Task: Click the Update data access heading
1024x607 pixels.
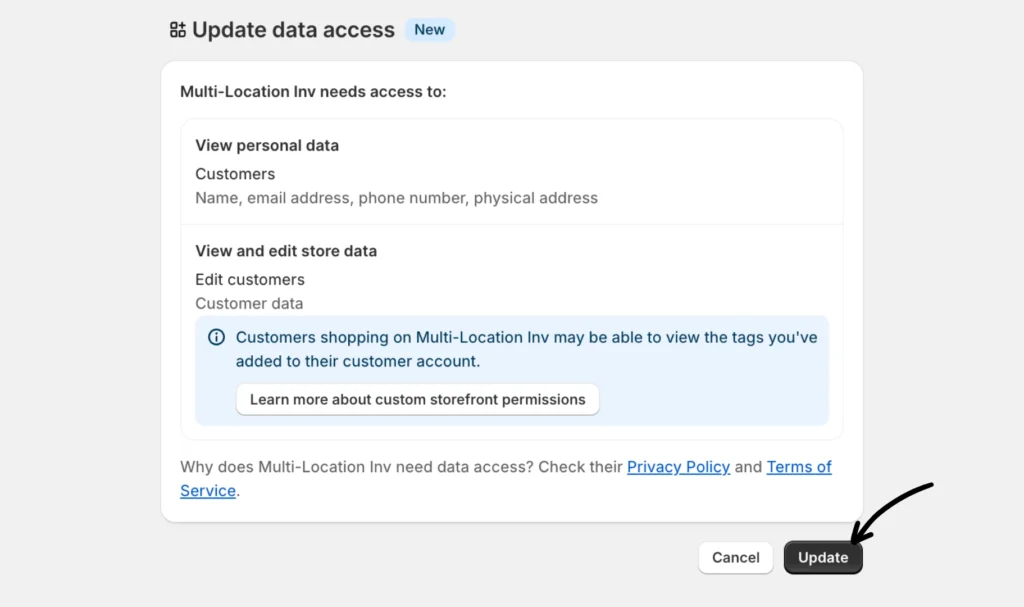Action: [x=293, y=30]
